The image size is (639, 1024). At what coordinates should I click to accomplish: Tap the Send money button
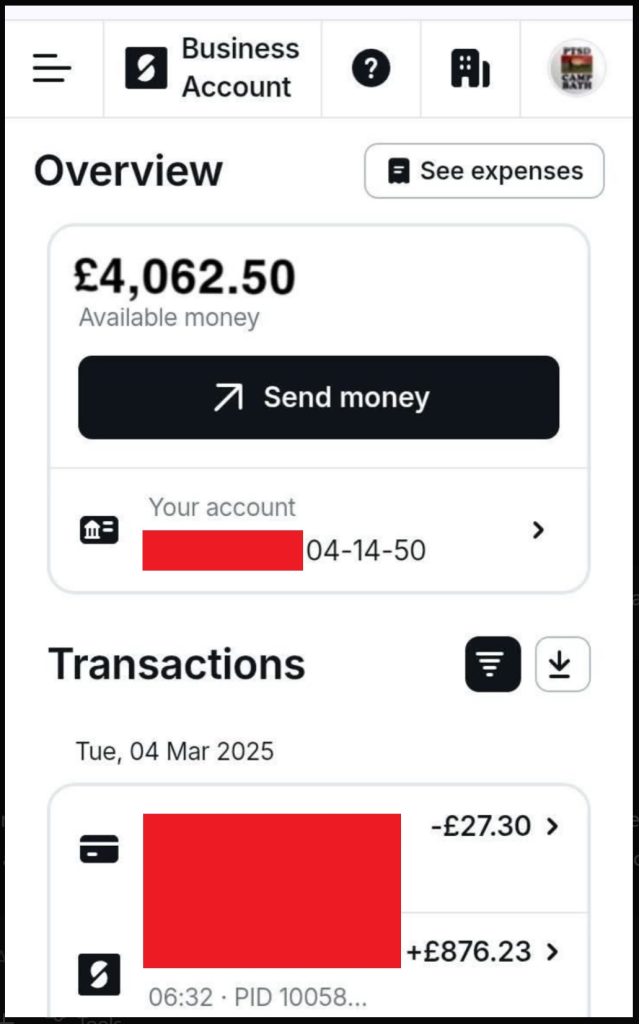318,398
